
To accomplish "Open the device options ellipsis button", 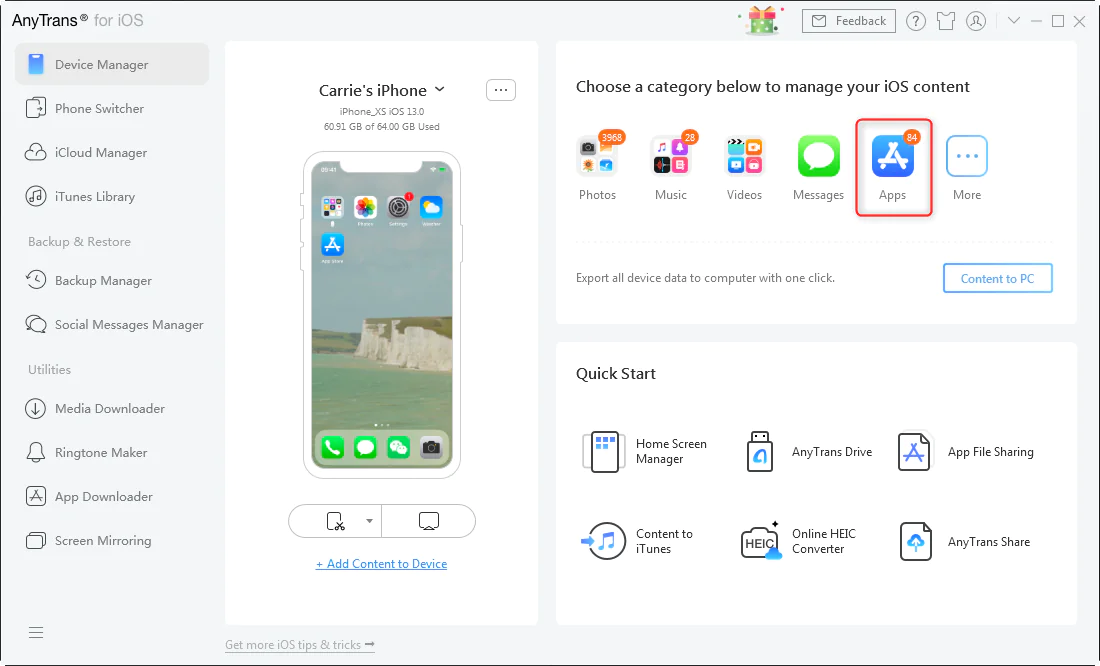I will (501, 90).
